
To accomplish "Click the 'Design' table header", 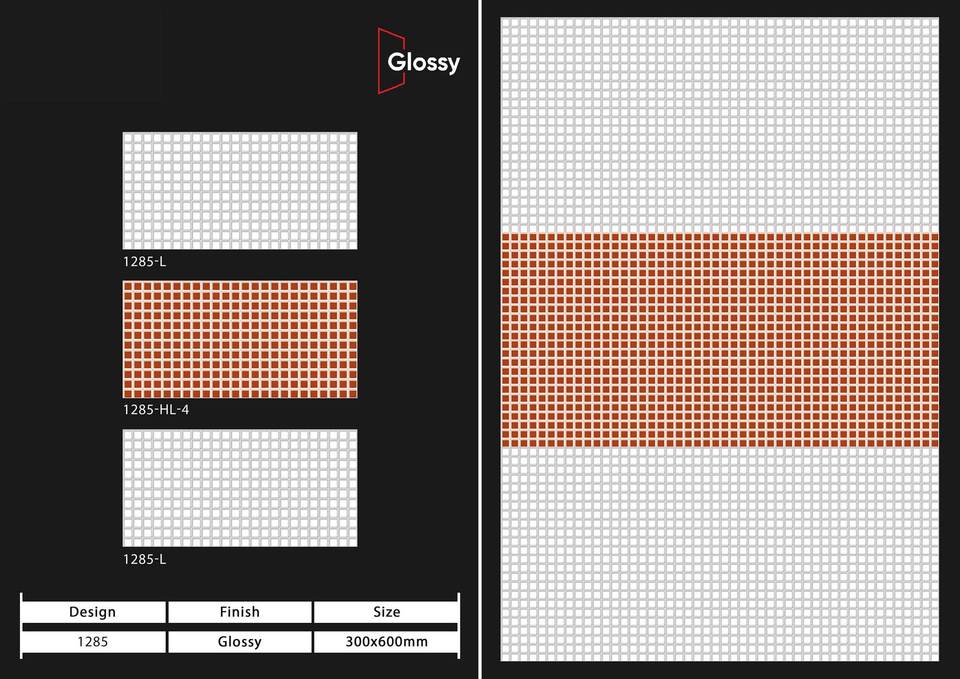I will pos(93,612).
